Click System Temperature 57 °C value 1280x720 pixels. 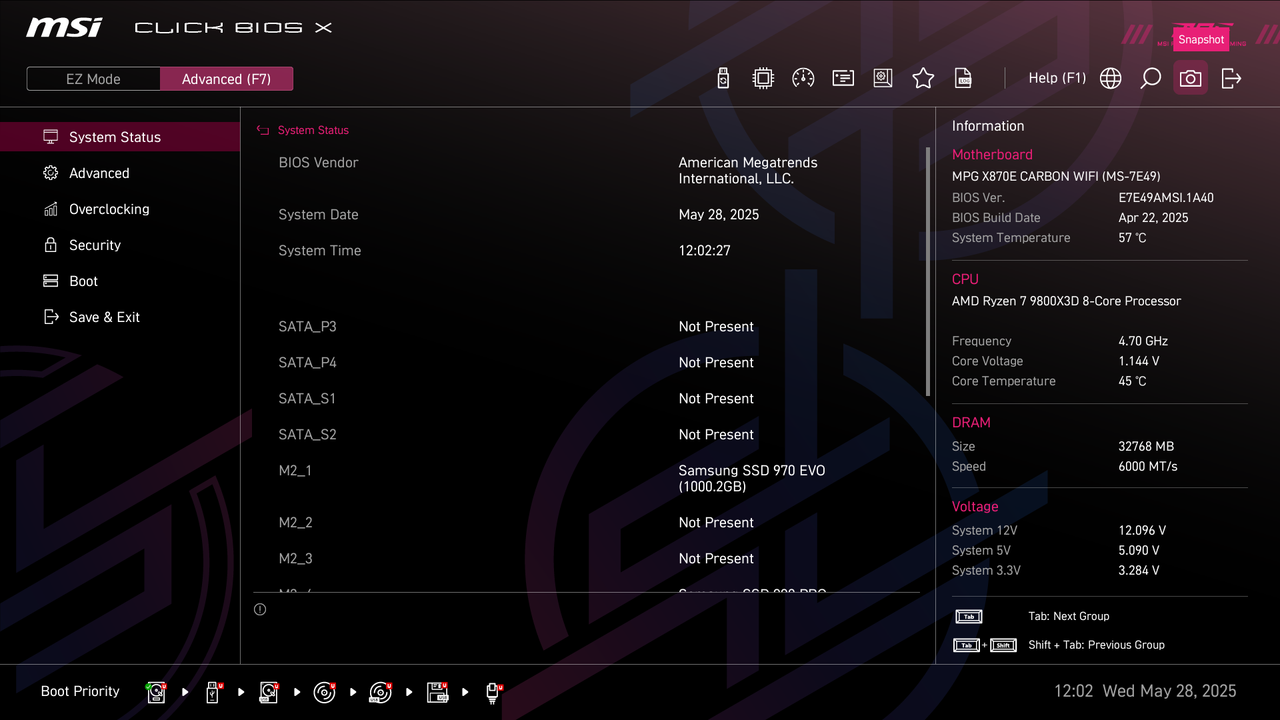click(x=1132, y=238)
